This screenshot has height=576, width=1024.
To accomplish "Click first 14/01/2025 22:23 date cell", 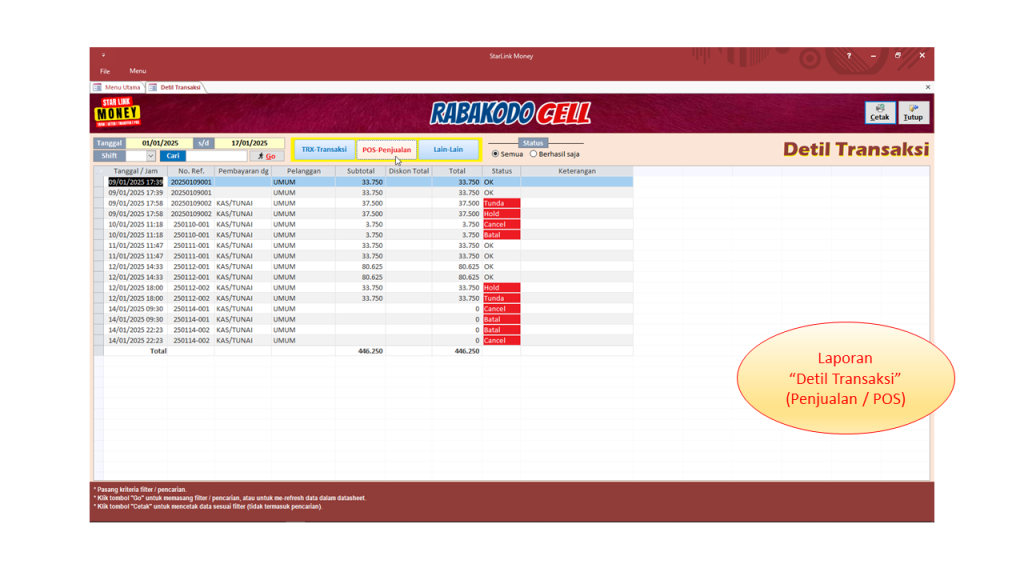I will click(136, 330).
